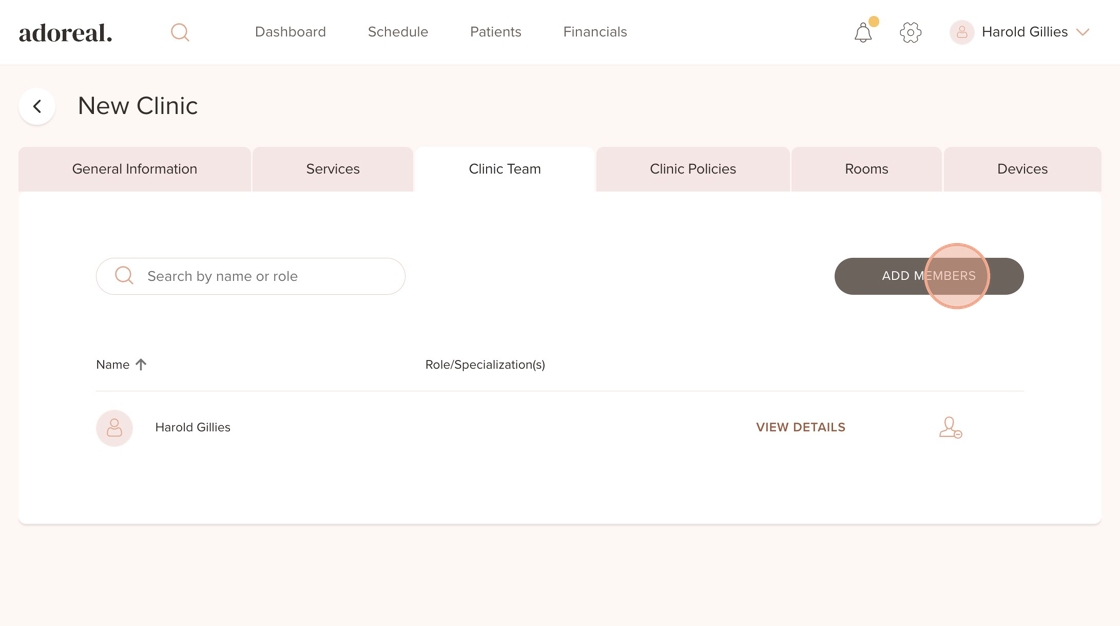Open the Dashboard menu
Image resolution: width=1120 pixels, height=626 pixels.
tap(290, 31)
